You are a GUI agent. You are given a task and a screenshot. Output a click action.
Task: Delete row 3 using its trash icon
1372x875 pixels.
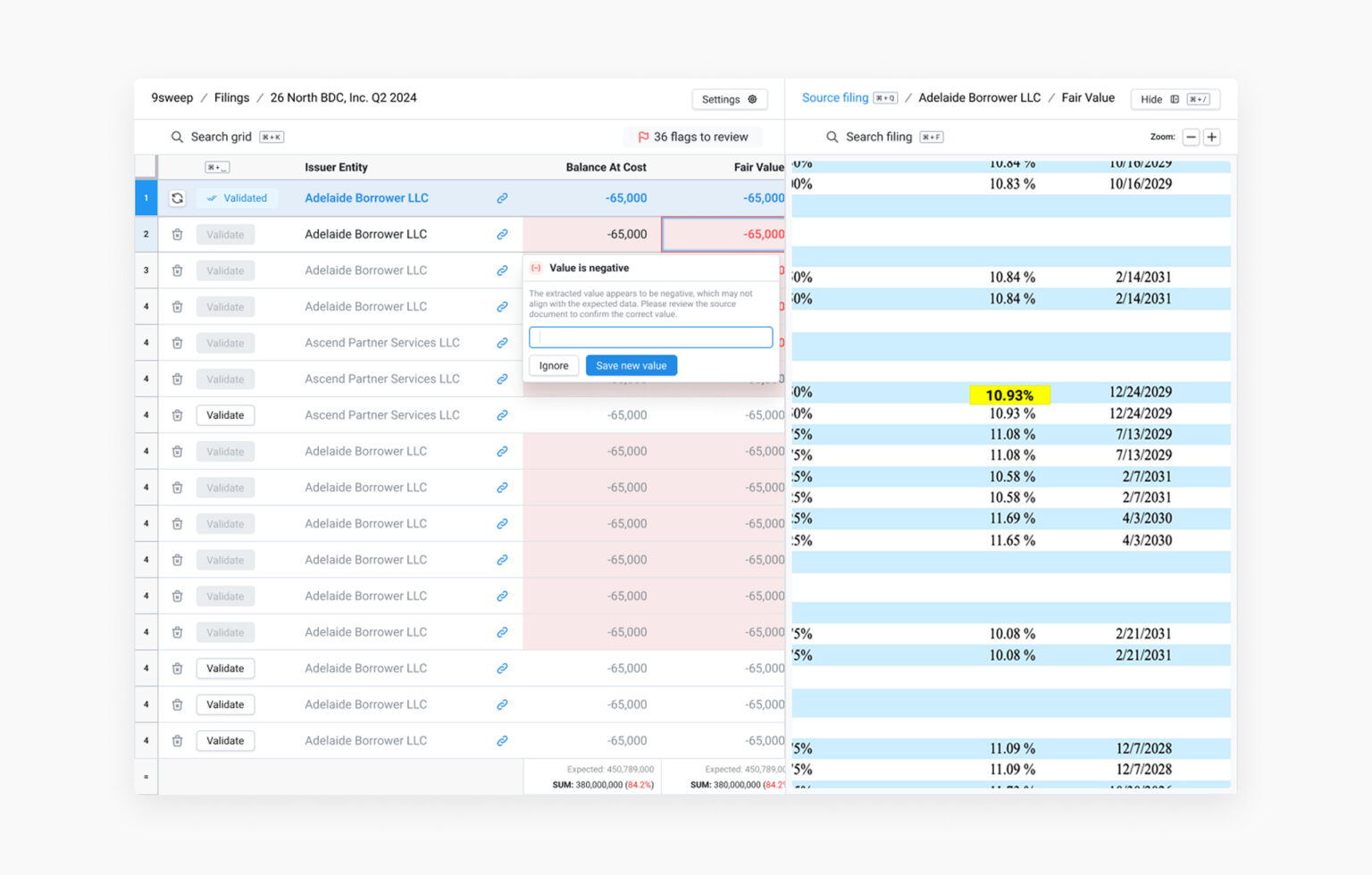click(x=177, y=271)
